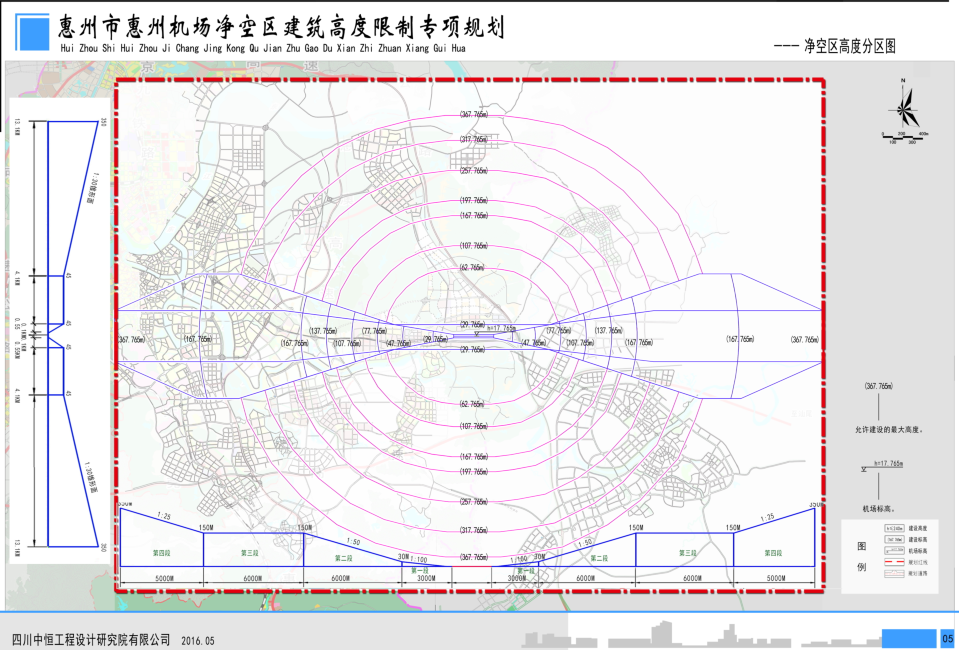Select the map scale bar below the compass

pos(904,135)
